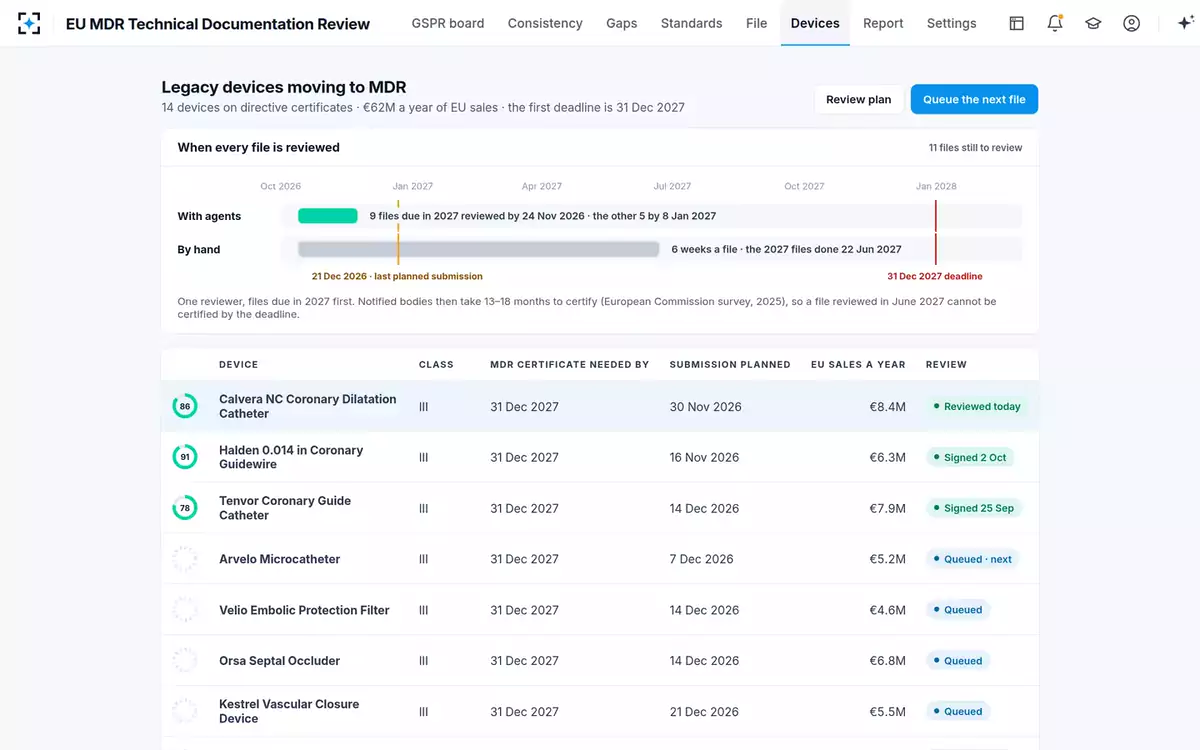The width and height of the screenshot is (1200, 750).
Task: Click the 21 Dec 2026 last planned submission marker
Action: tap(397, 276)
